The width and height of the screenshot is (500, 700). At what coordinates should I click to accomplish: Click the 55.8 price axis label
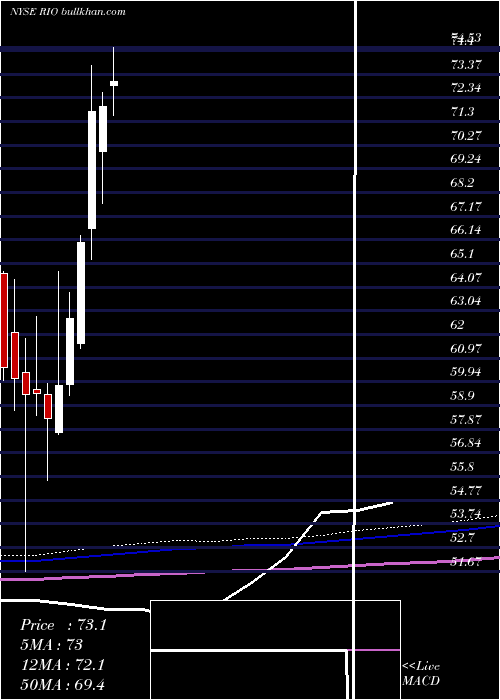click(x=462, y=467)
